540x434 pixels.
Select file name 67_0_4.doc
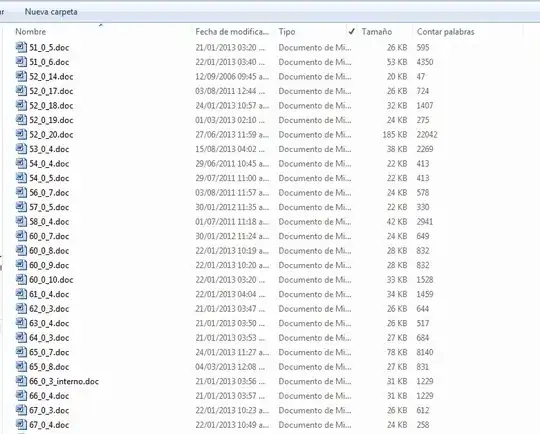(49, 425)
